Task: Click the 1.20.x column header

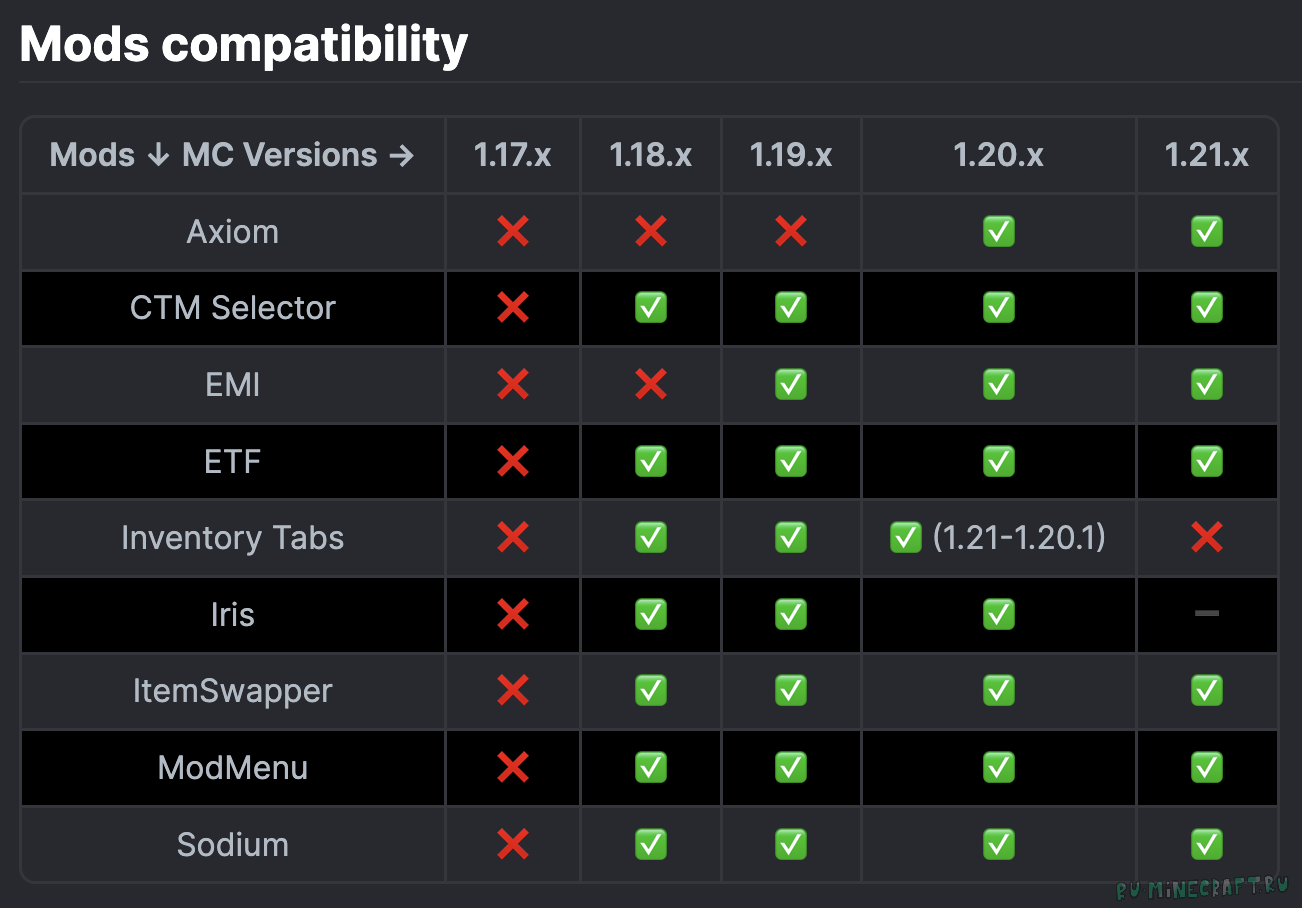Action: click(998, 155)
